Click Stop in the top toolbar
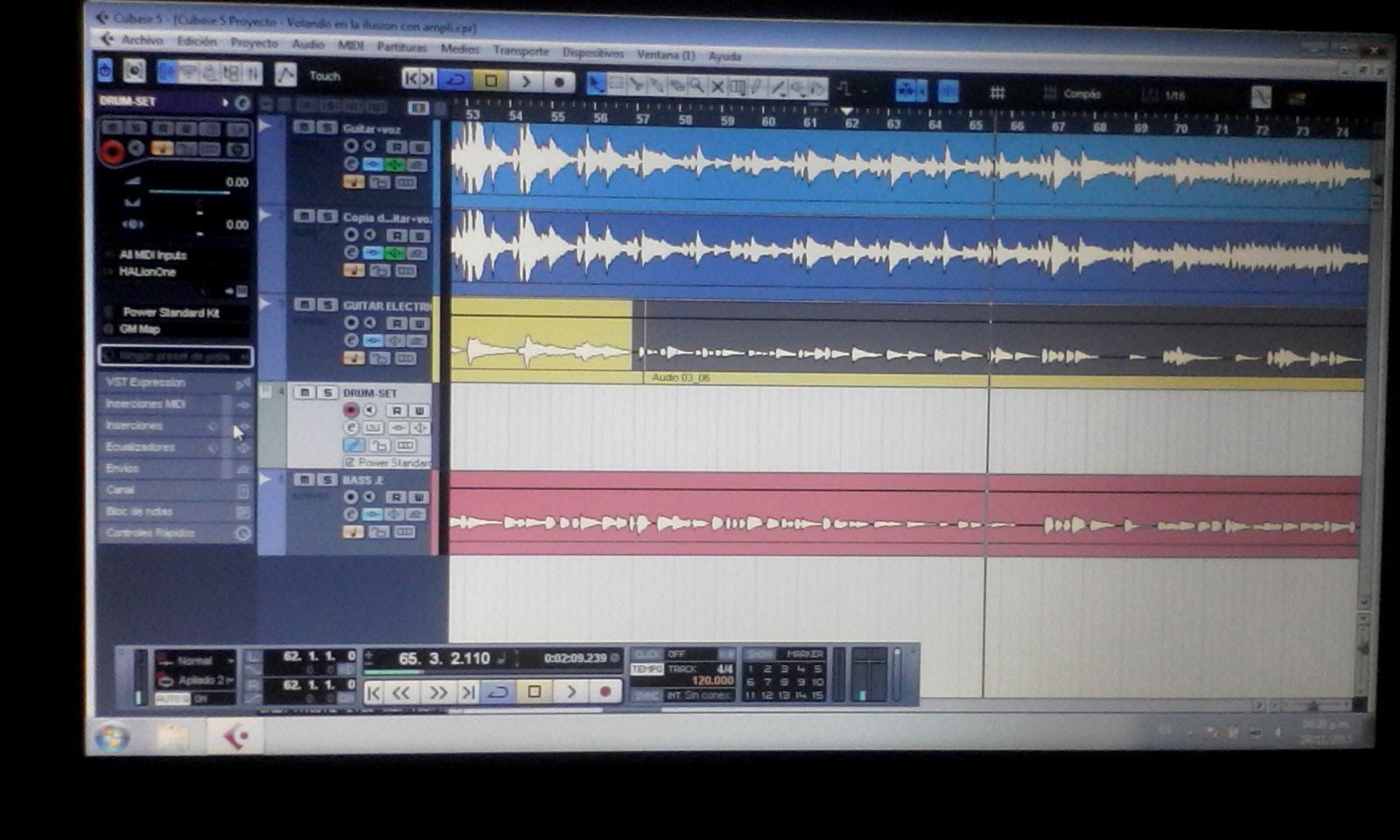The image size is (1400, 840). tap(491, 80)
